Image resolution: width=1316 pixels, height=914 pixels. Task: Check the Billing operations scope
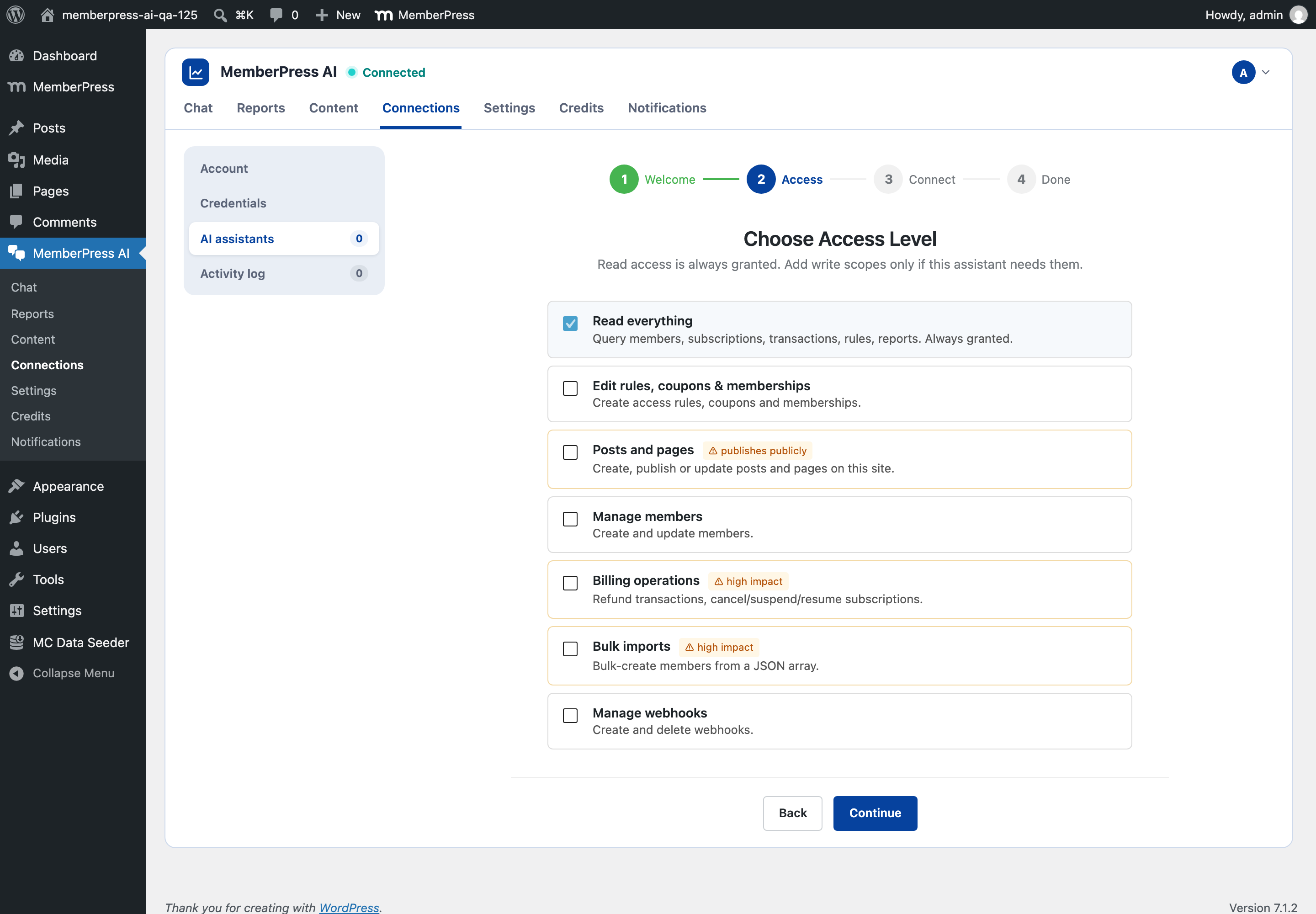[570, 583]
